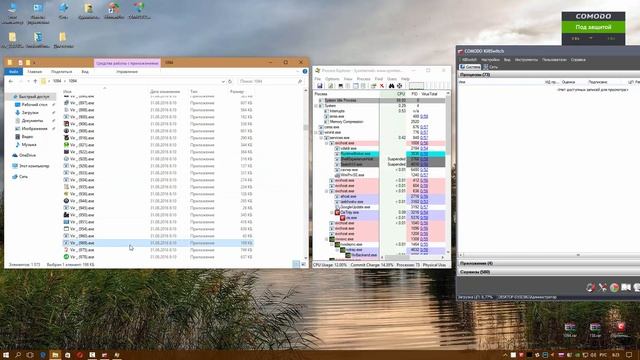640x360 pixels.
Task: Open address bar history dropdown in Explorer
Action: [x=223, y=81]
